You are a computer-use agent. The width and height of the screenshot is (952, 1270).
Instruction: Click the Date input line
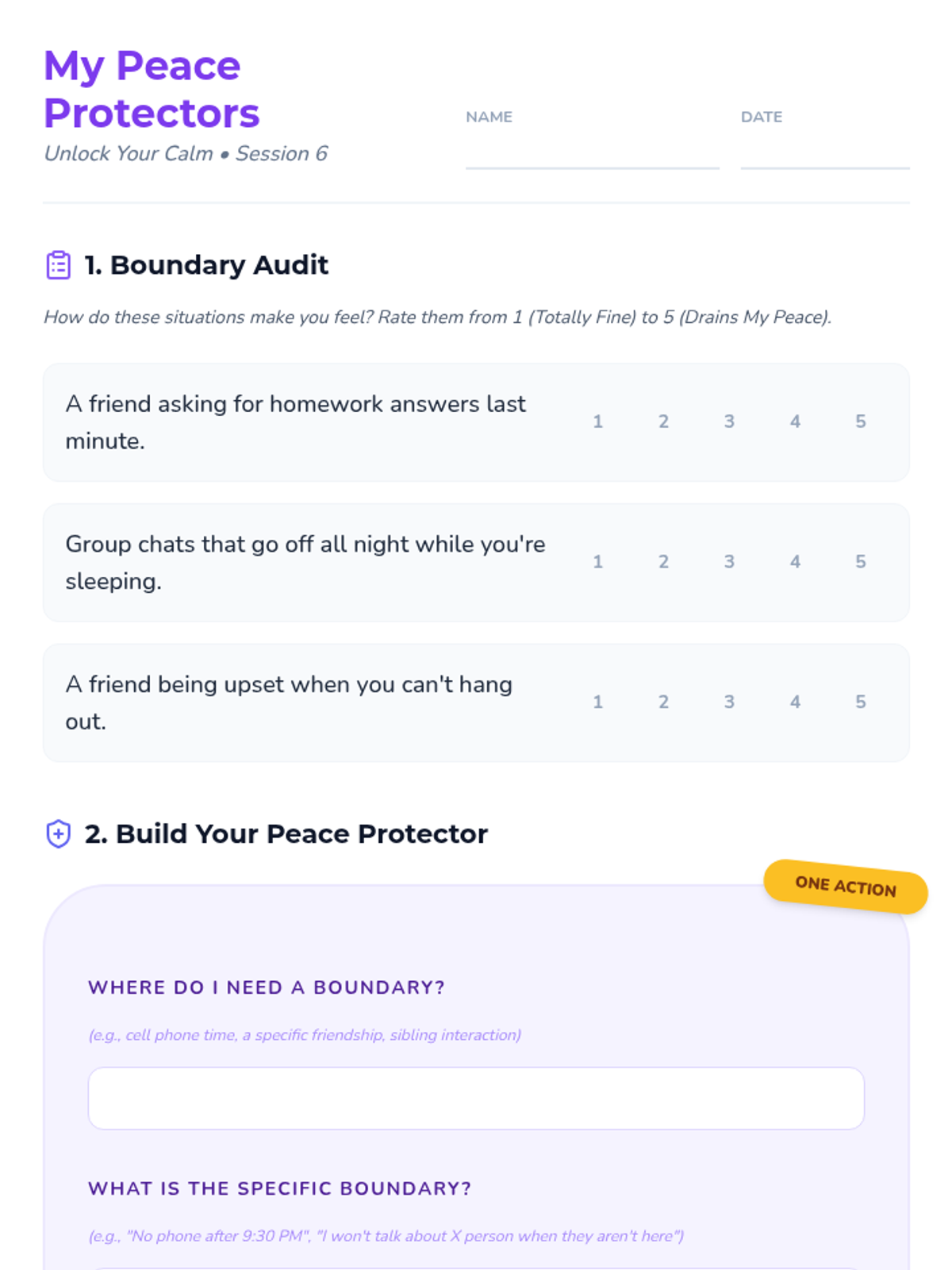[825, 152]
